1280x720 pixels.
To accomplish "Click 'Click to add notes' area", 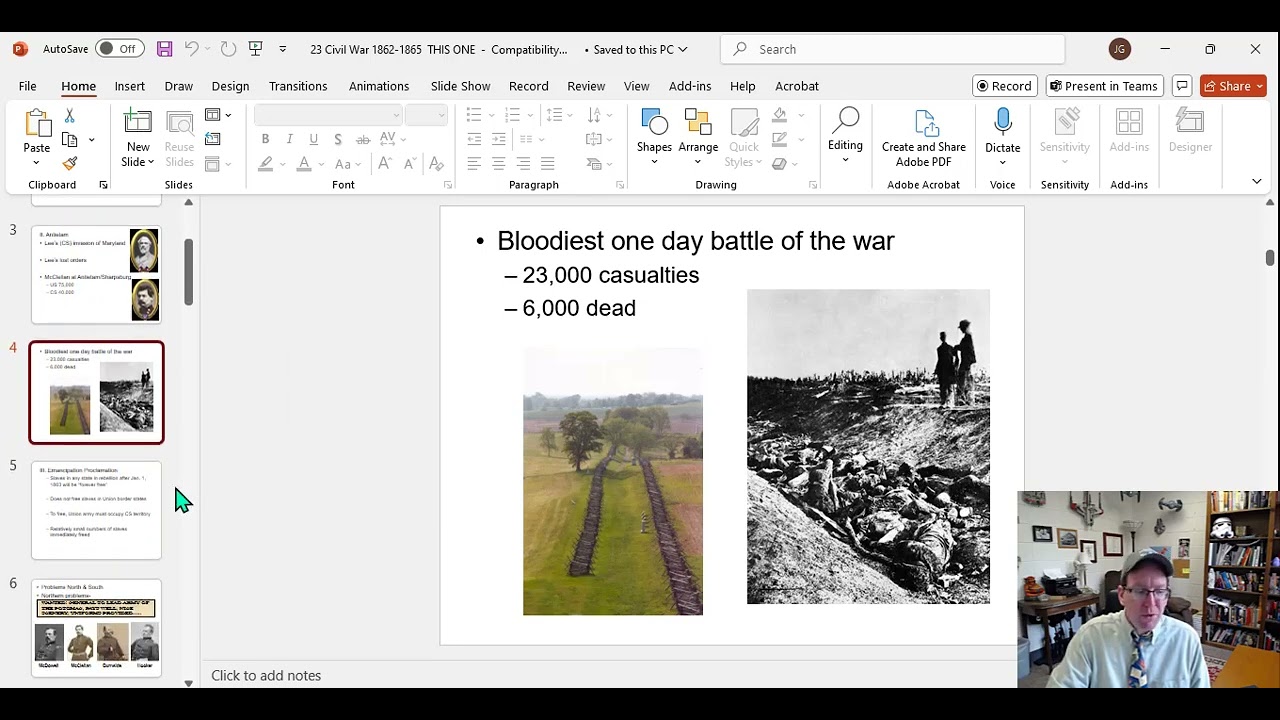I will [266, 675].
